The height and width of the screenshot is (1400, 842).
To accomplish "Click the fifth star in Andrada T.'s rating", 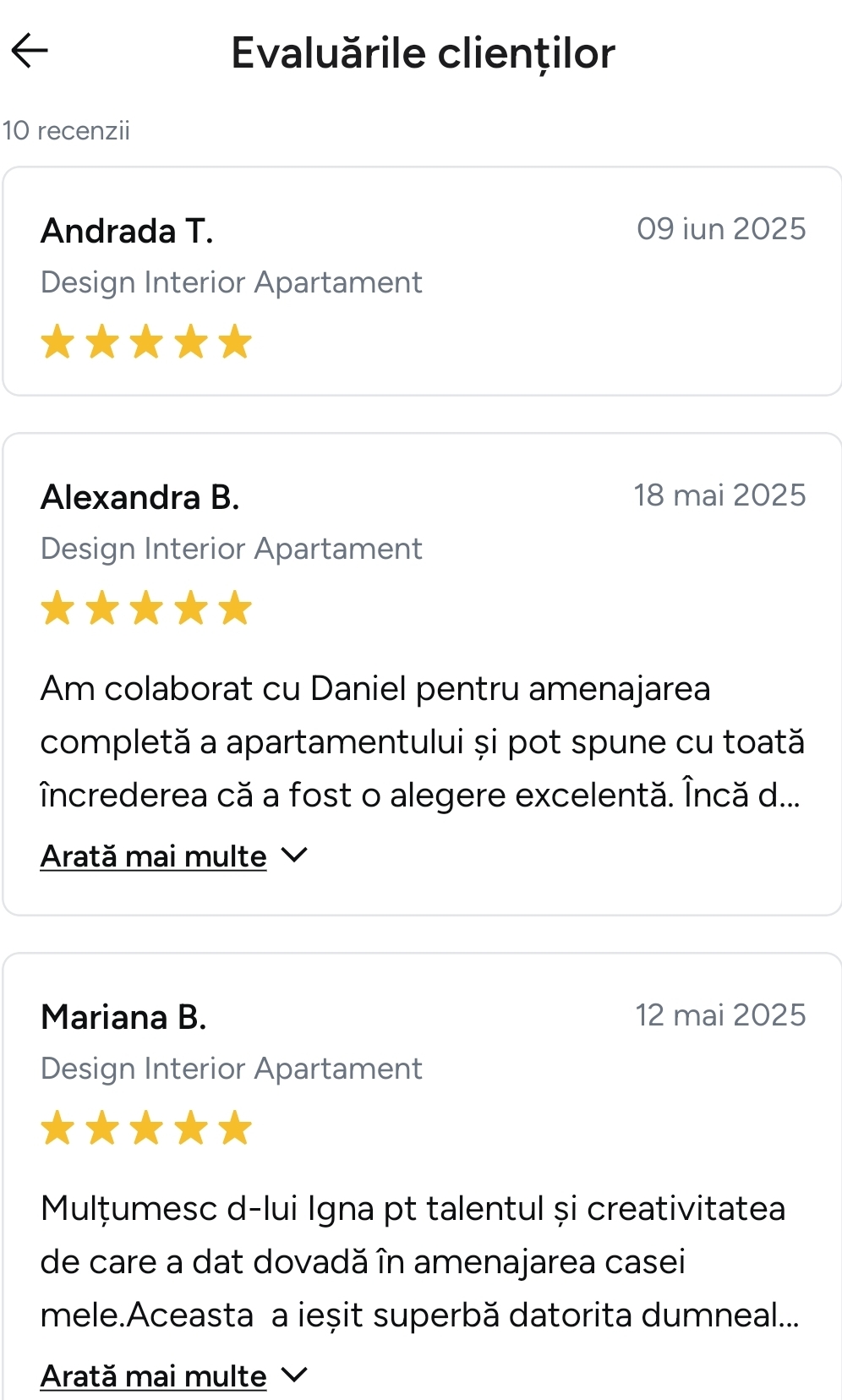I will 235,342.
